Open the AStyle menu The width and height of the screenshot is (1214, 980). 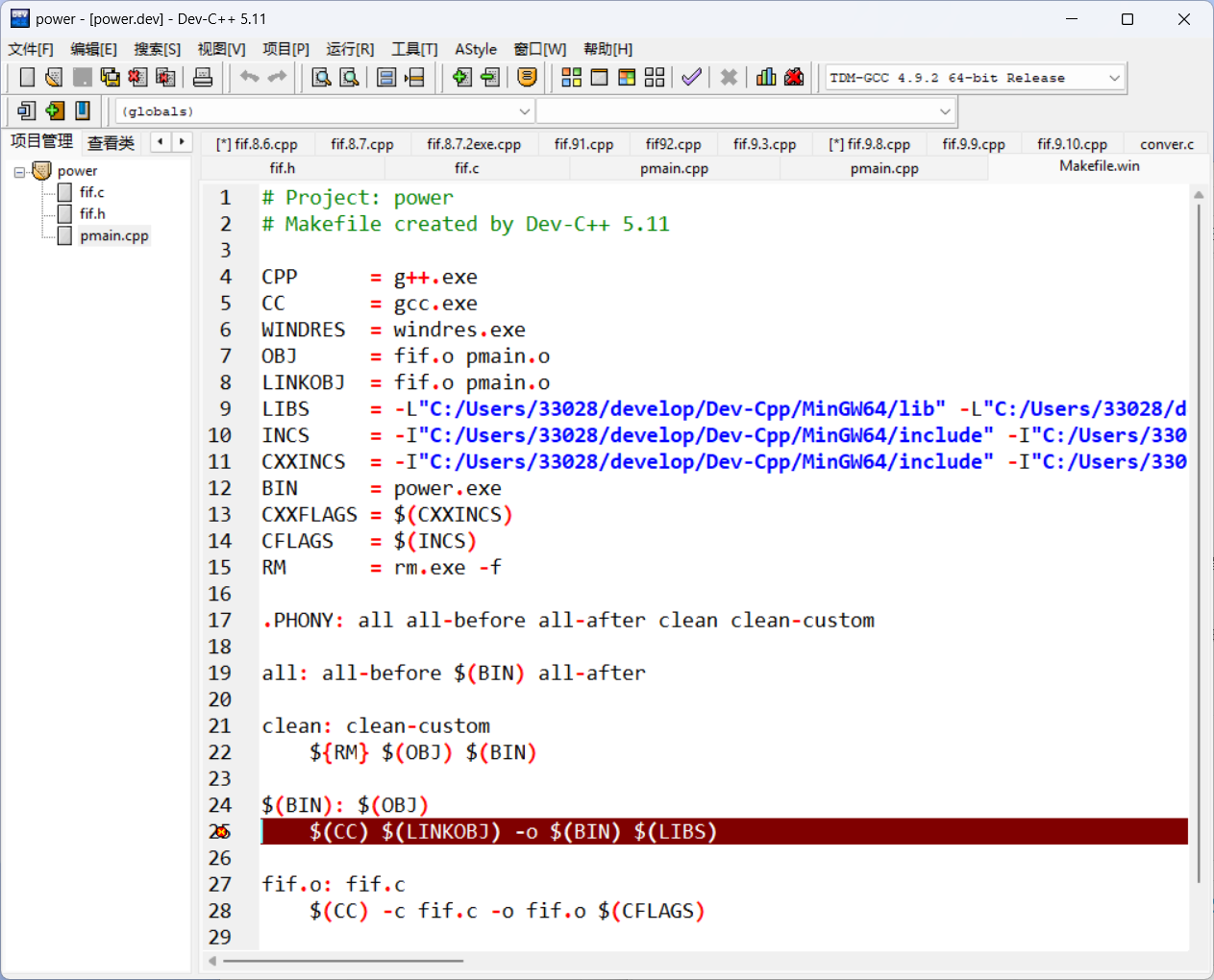(476, 49)
